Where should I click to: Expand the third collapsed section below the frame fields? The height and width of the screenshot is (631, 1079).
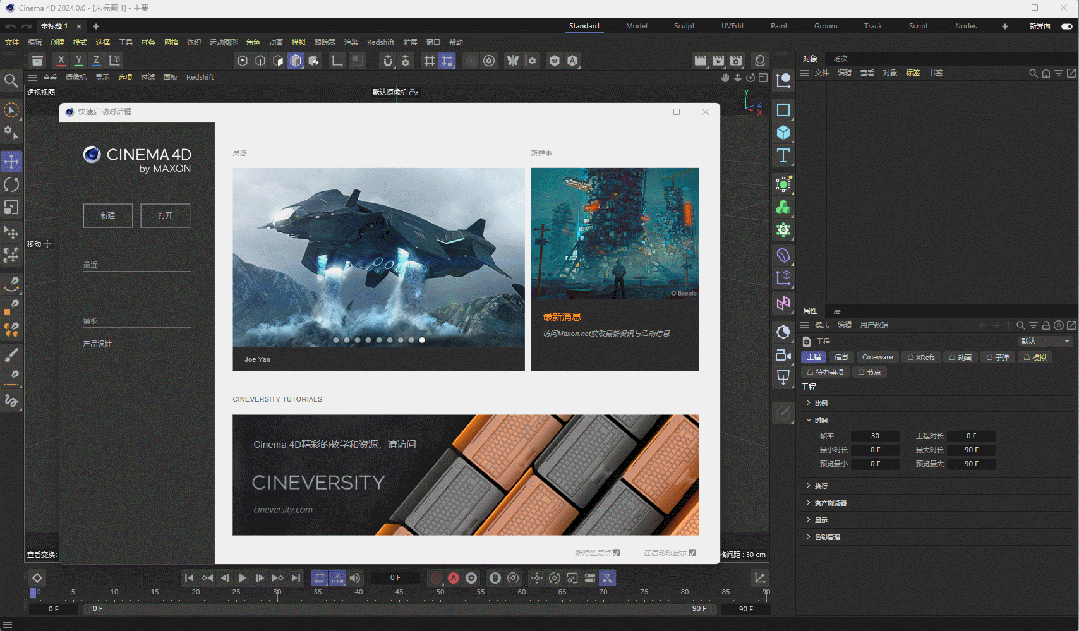[808, 520]
